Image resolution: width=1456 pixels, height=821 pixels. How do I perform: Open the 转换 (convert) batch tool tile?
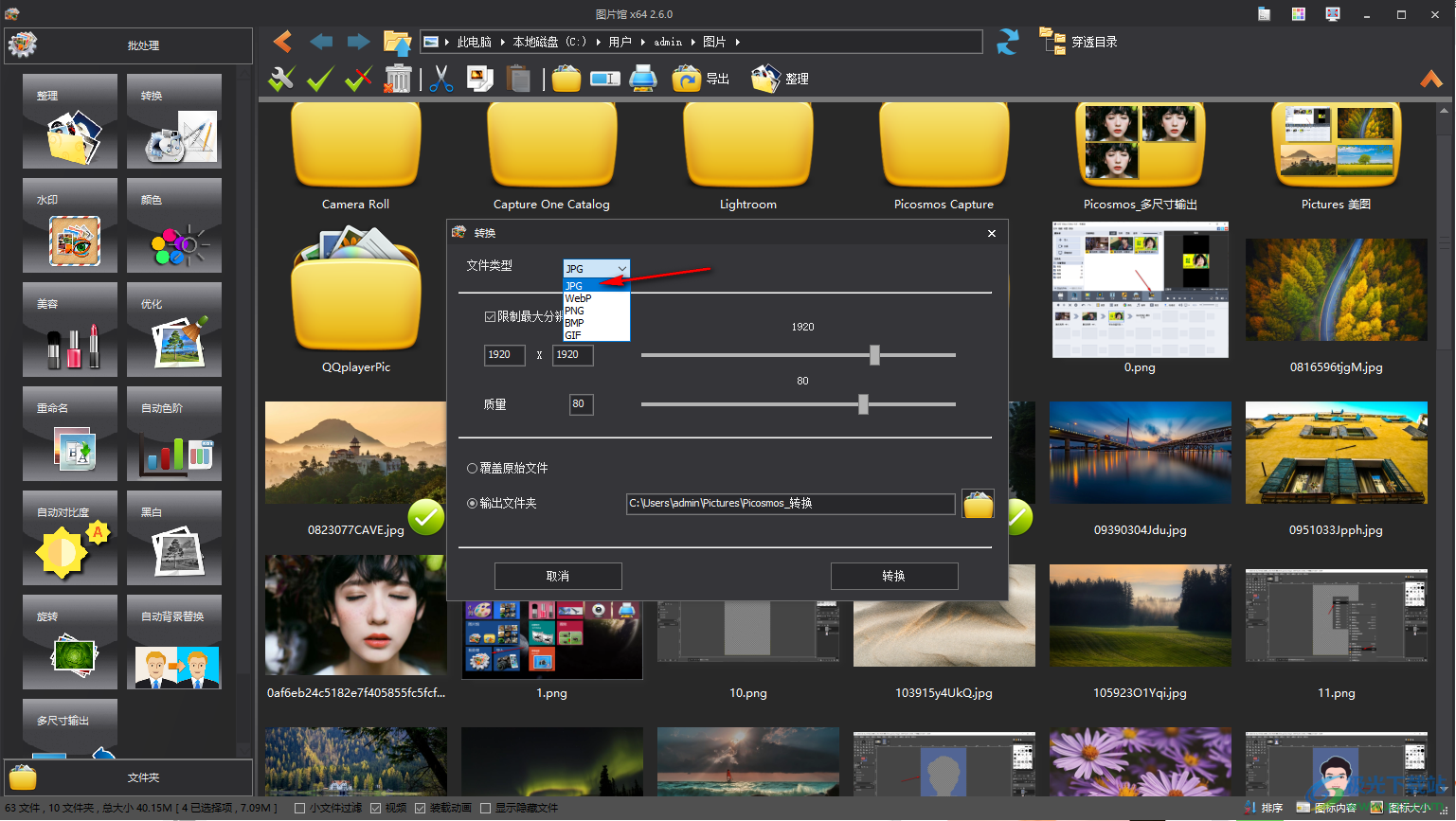point(174,121)
